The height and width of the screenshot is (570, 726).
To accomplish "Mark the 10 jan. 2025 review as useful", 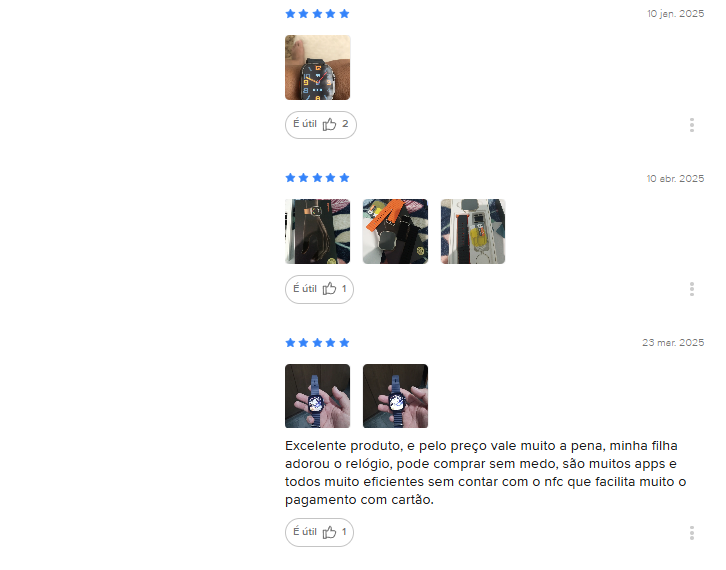I will pos(320,125).
